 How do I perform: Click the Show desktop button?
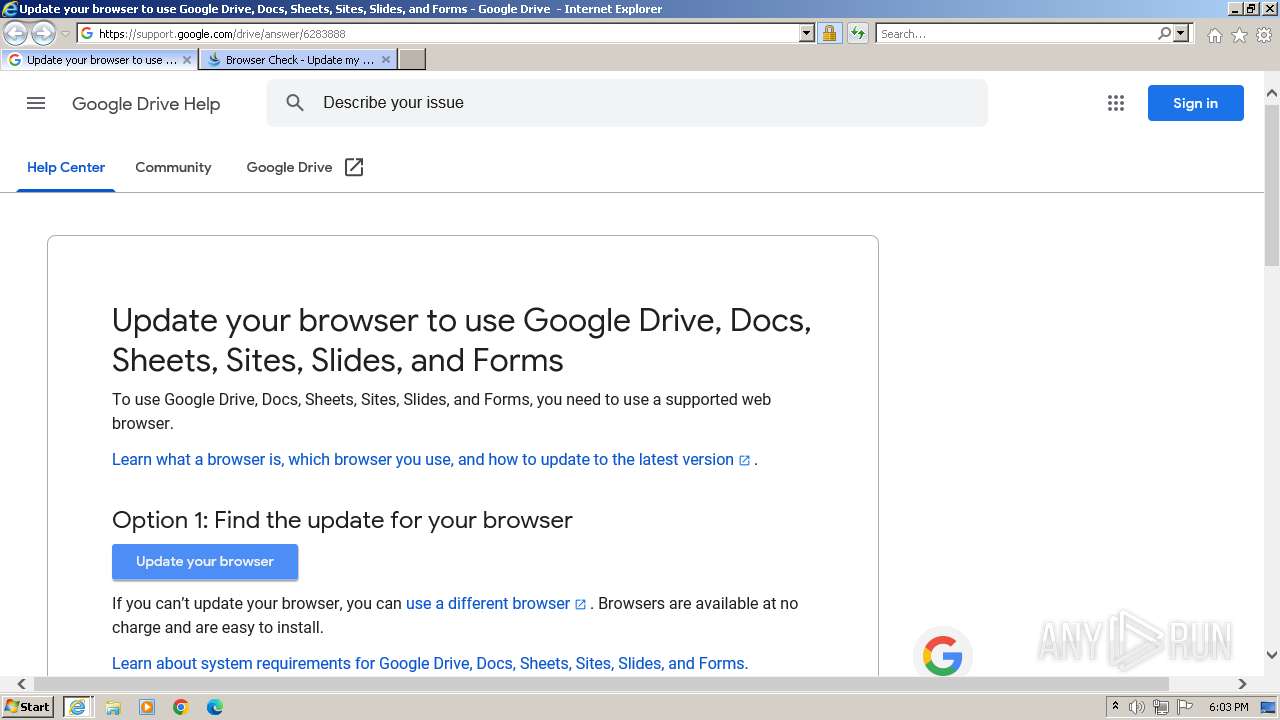[x=1269, y=707]
